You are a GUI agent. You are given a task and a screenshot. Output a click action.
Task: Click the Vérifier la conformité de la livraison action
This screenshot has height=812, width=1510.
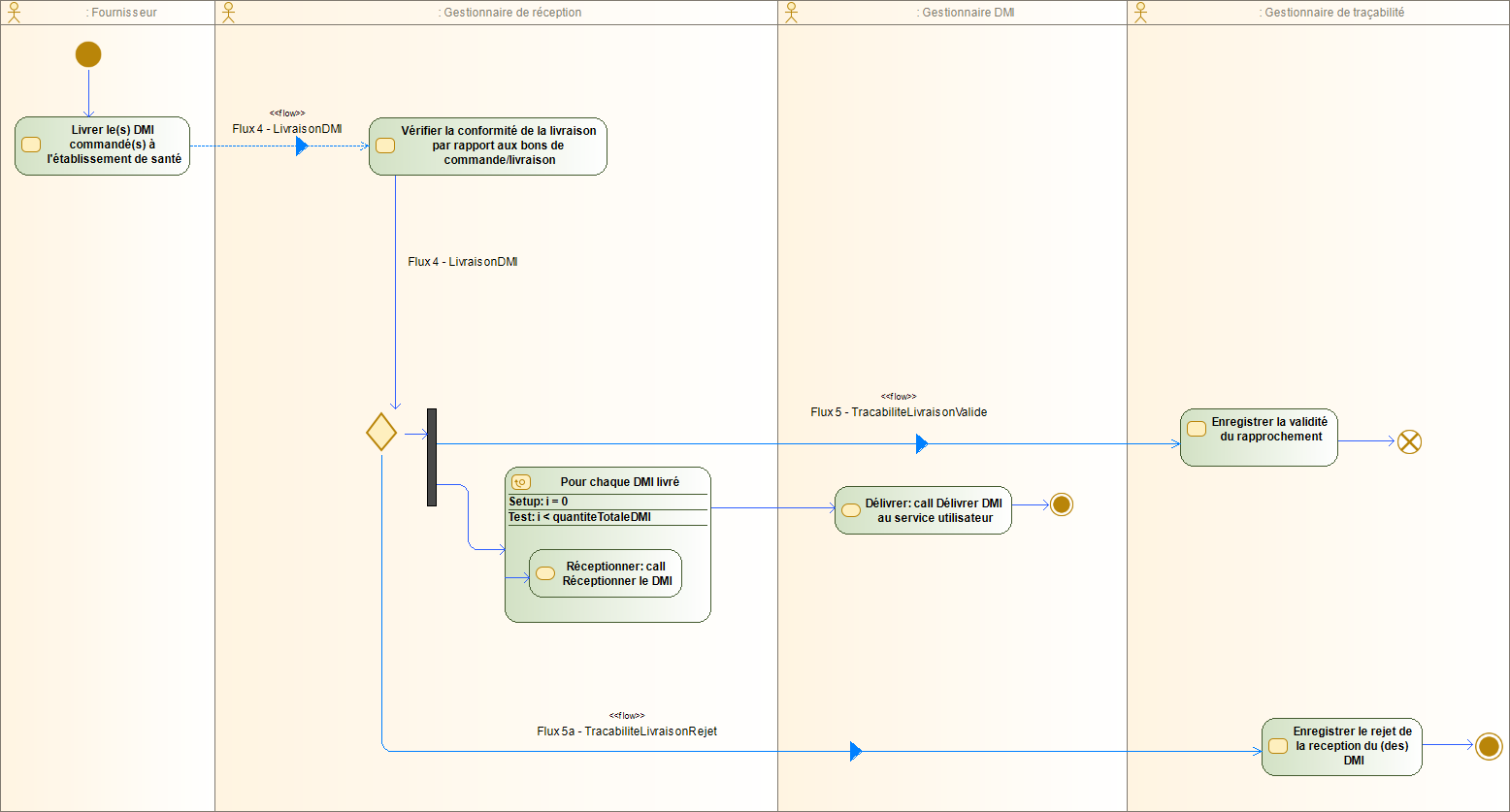coord(487,146)
